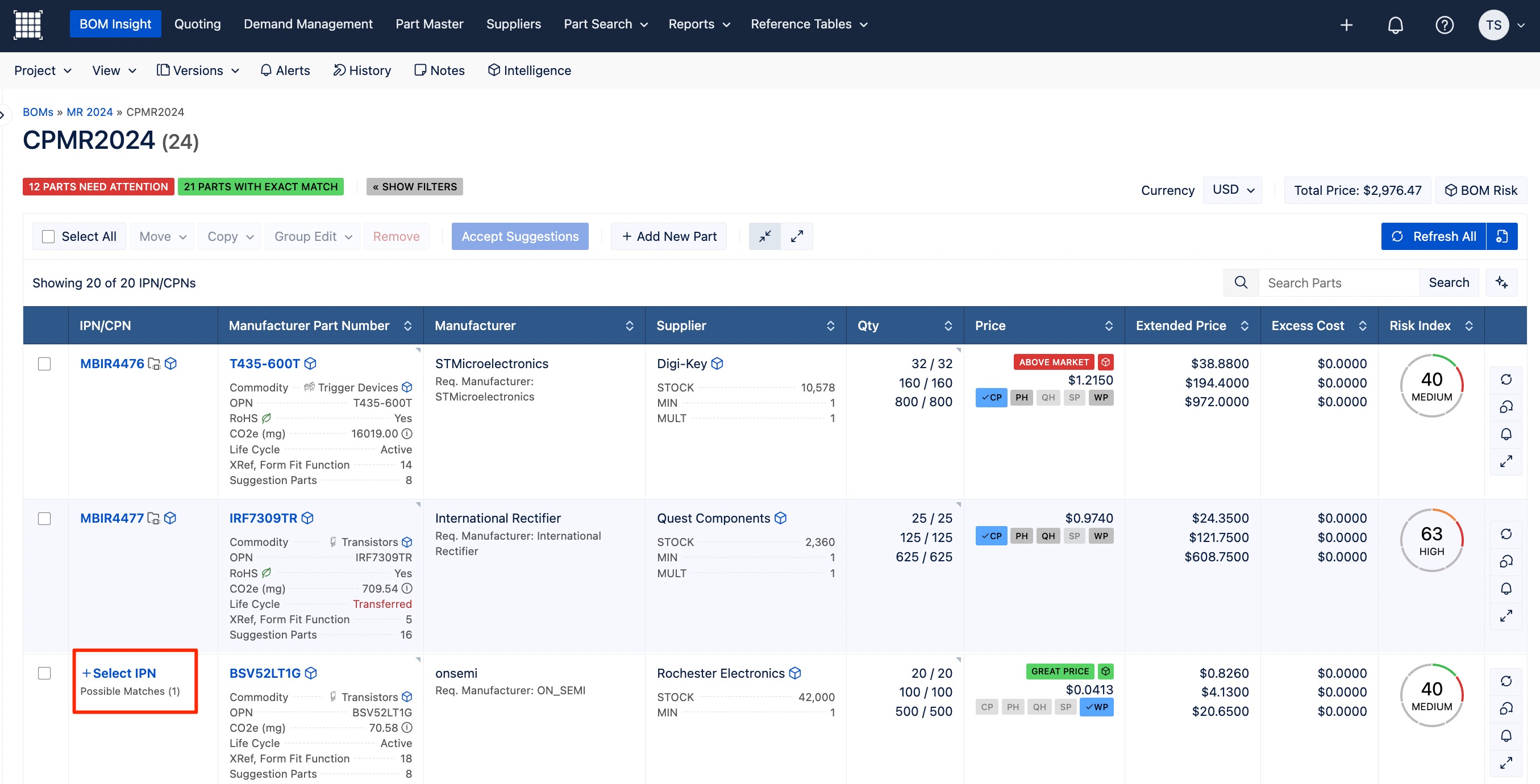Click the cube icon next to Rochester Electronics
Viewport: 1540px width, 784px height.
pyautogui.click(x=794, y=673)
